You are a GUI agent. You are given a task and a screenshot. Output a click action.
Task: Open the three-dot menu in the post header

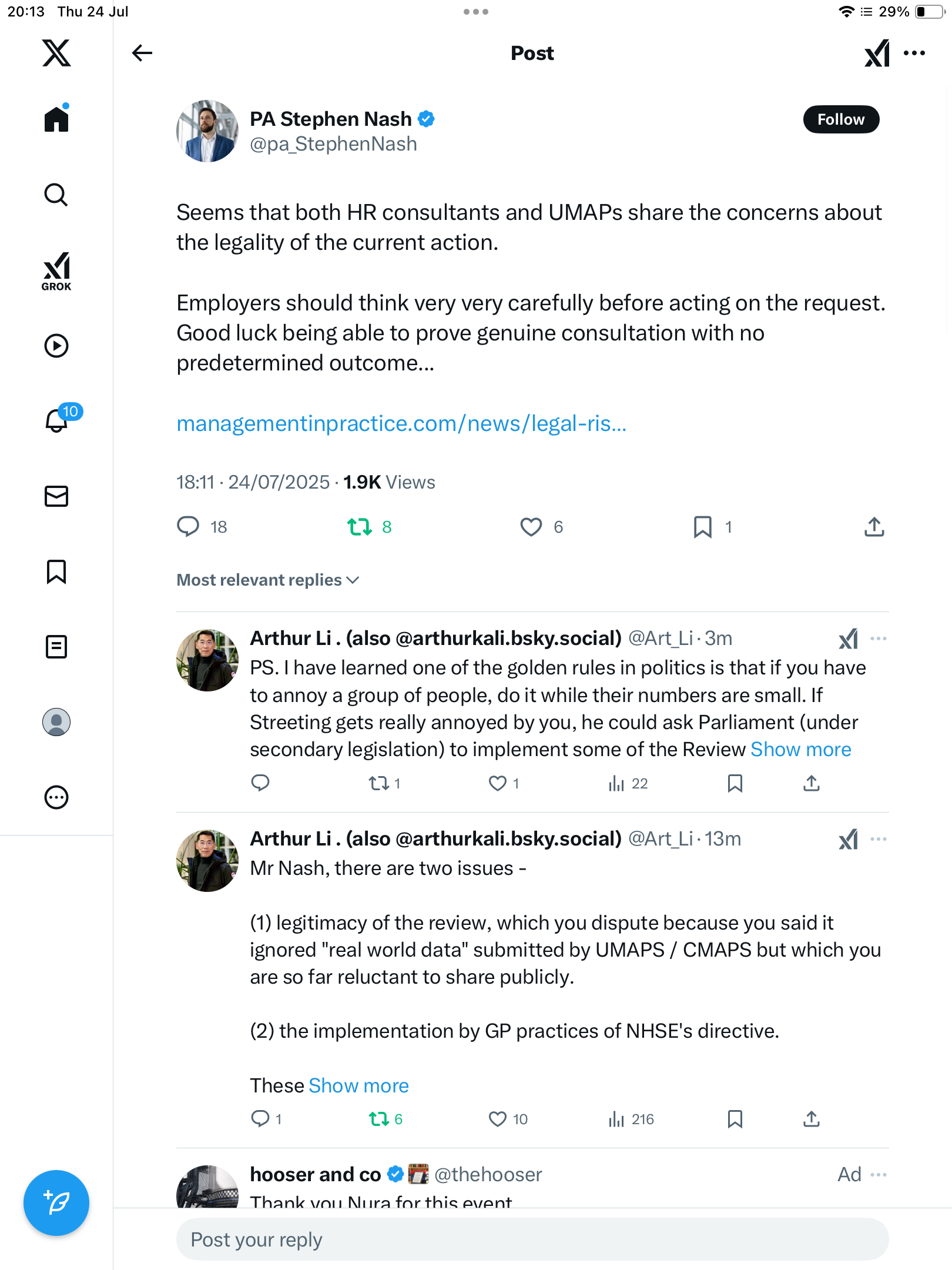914,53
